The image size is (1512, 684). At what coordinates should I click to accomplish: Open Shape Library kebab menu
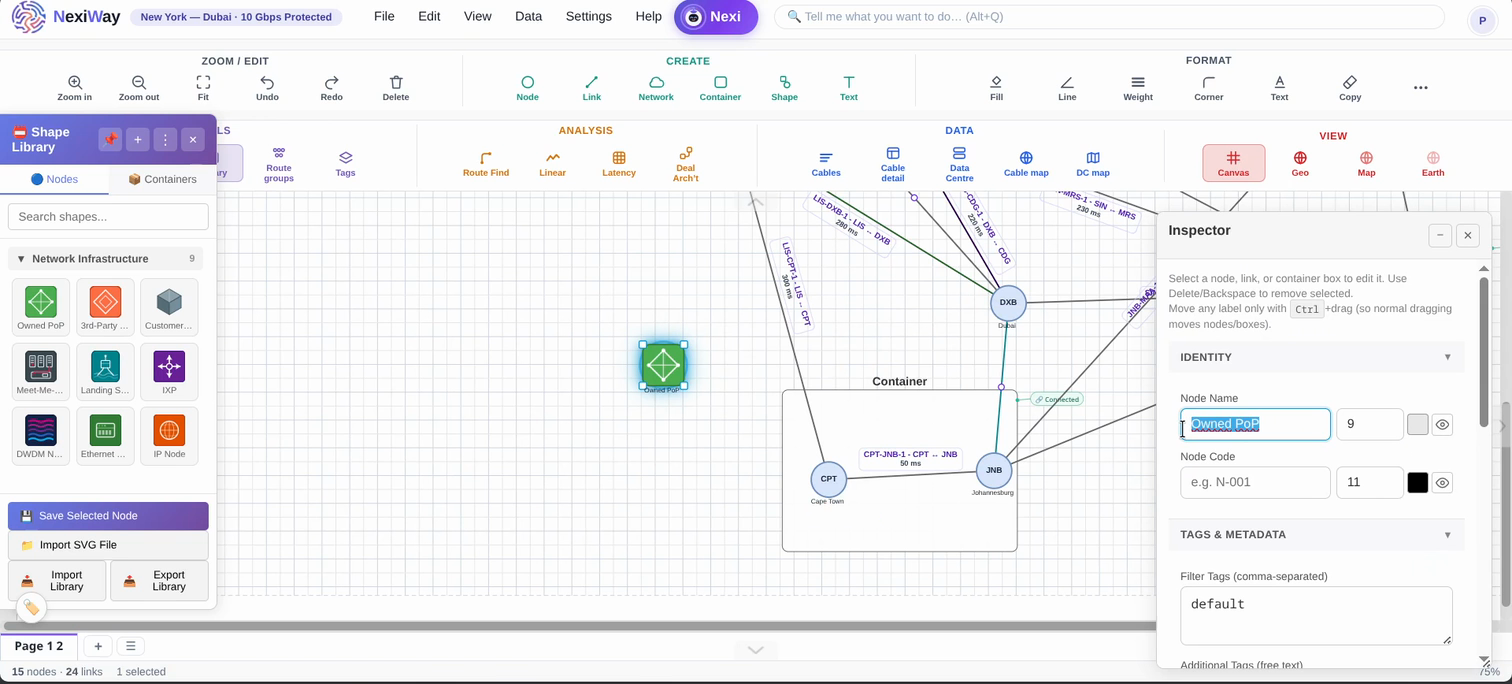point(166,139)
